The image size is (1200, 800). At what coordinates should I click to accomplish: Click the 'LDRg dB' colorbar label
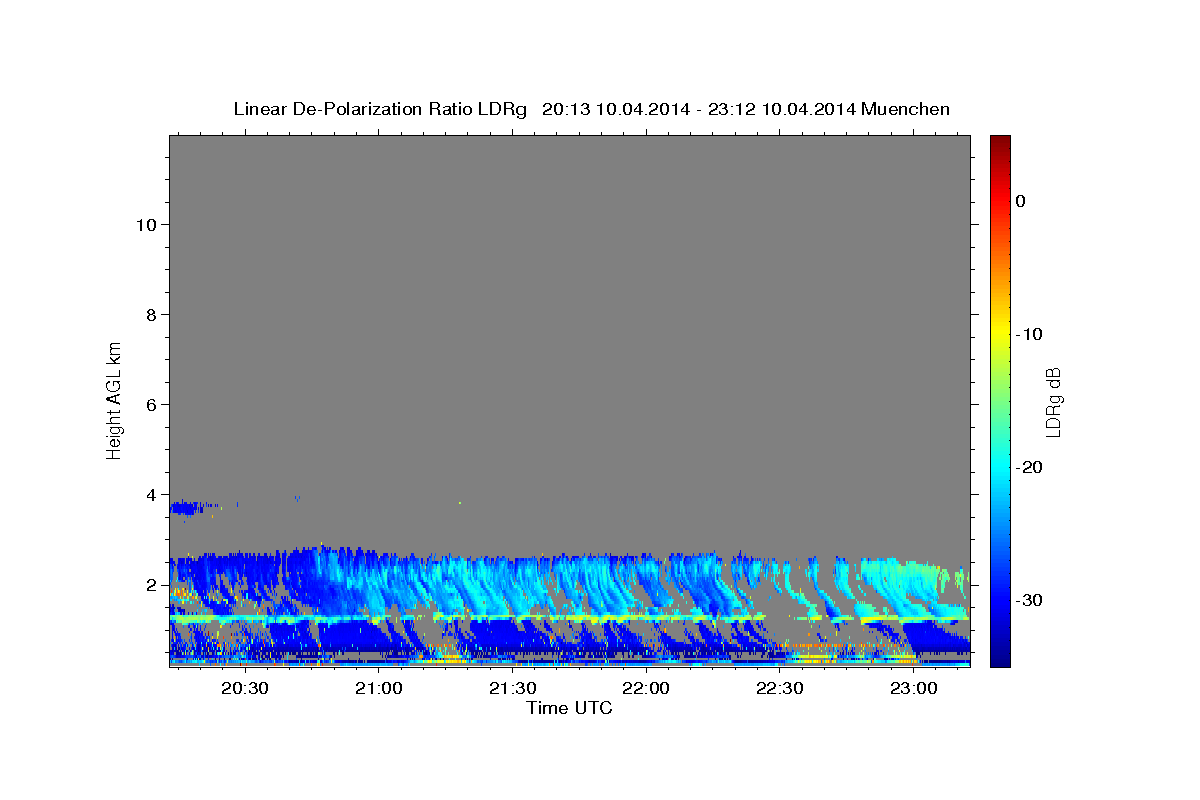(x=1053, y=401)
